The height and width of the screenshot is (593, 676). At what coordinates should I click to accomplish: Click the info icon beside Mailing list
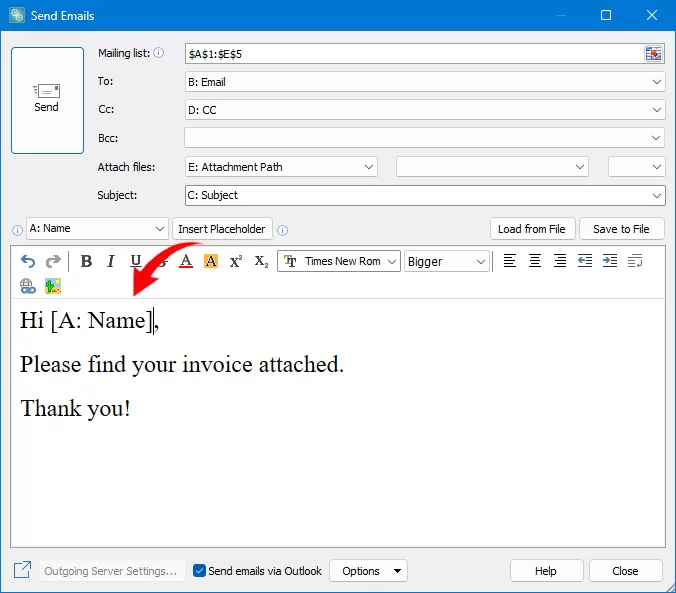tap(159, 53)
